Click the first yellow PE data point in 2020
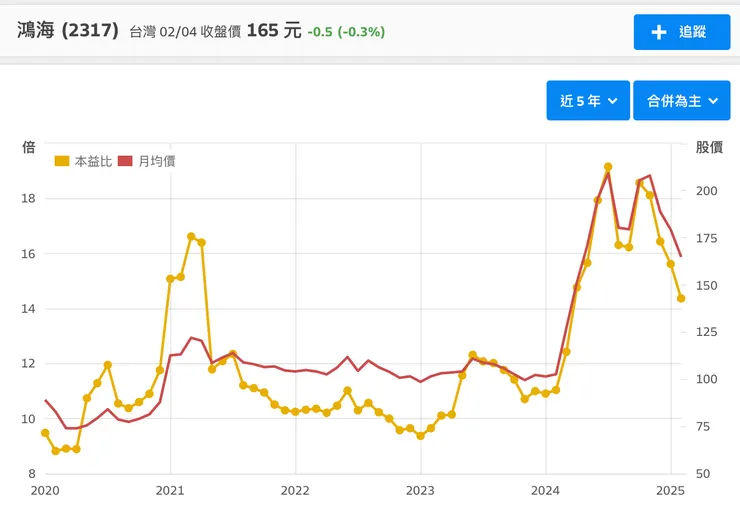Image resolution: width=740 pixels, height=511 pixels. [45, 433]
